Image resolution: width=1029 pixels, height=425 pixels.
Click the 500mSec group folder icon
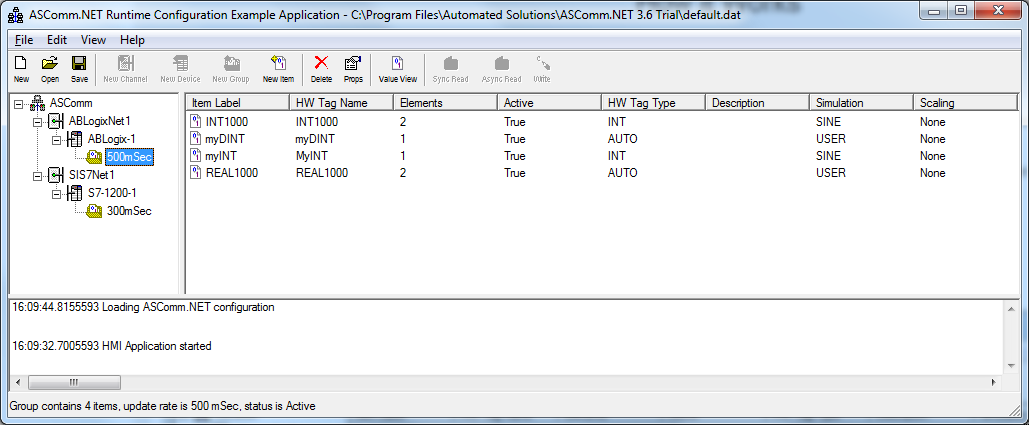[94, 157]
